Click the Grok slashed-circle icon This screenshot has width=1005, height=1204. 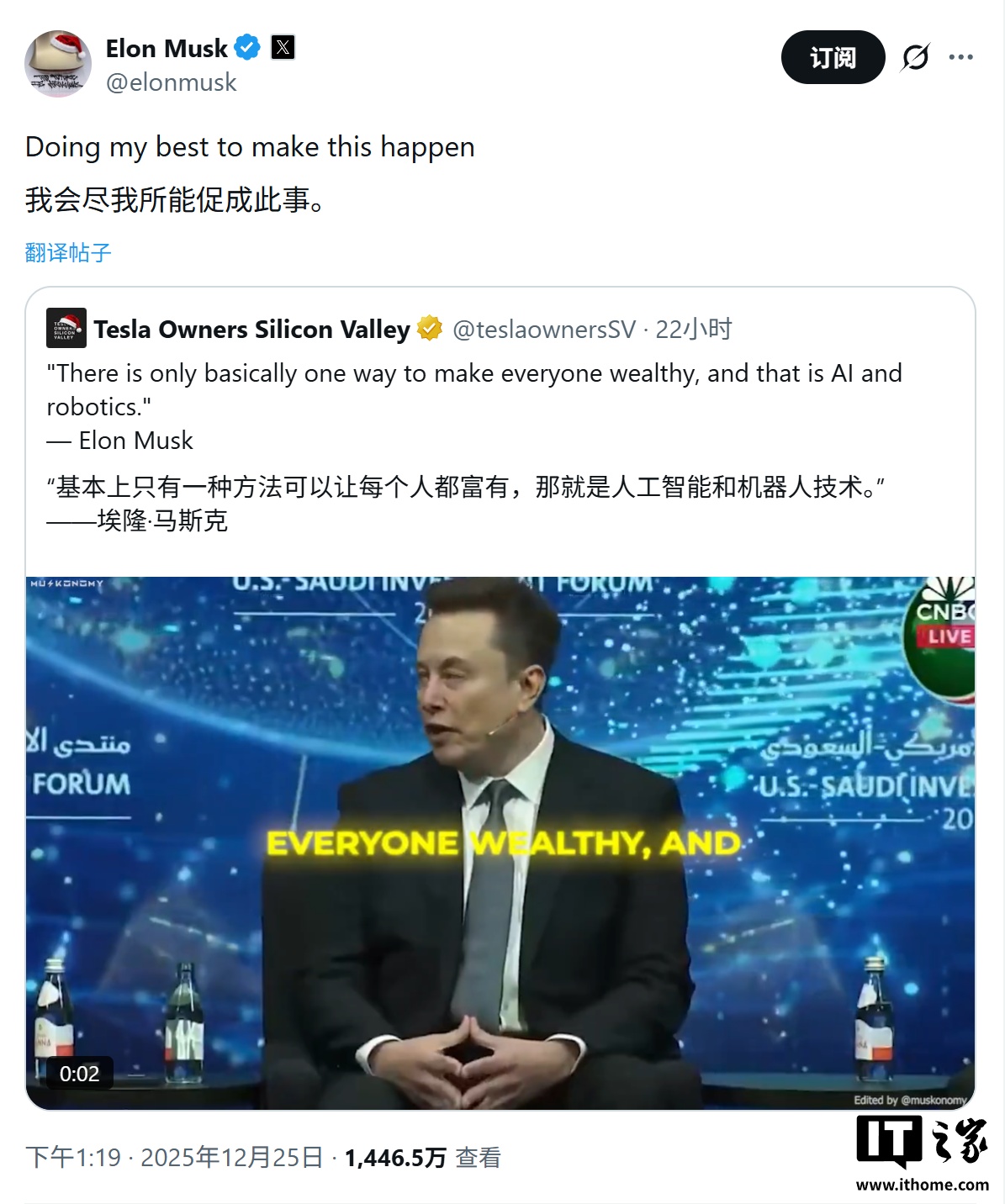point(915,57)
